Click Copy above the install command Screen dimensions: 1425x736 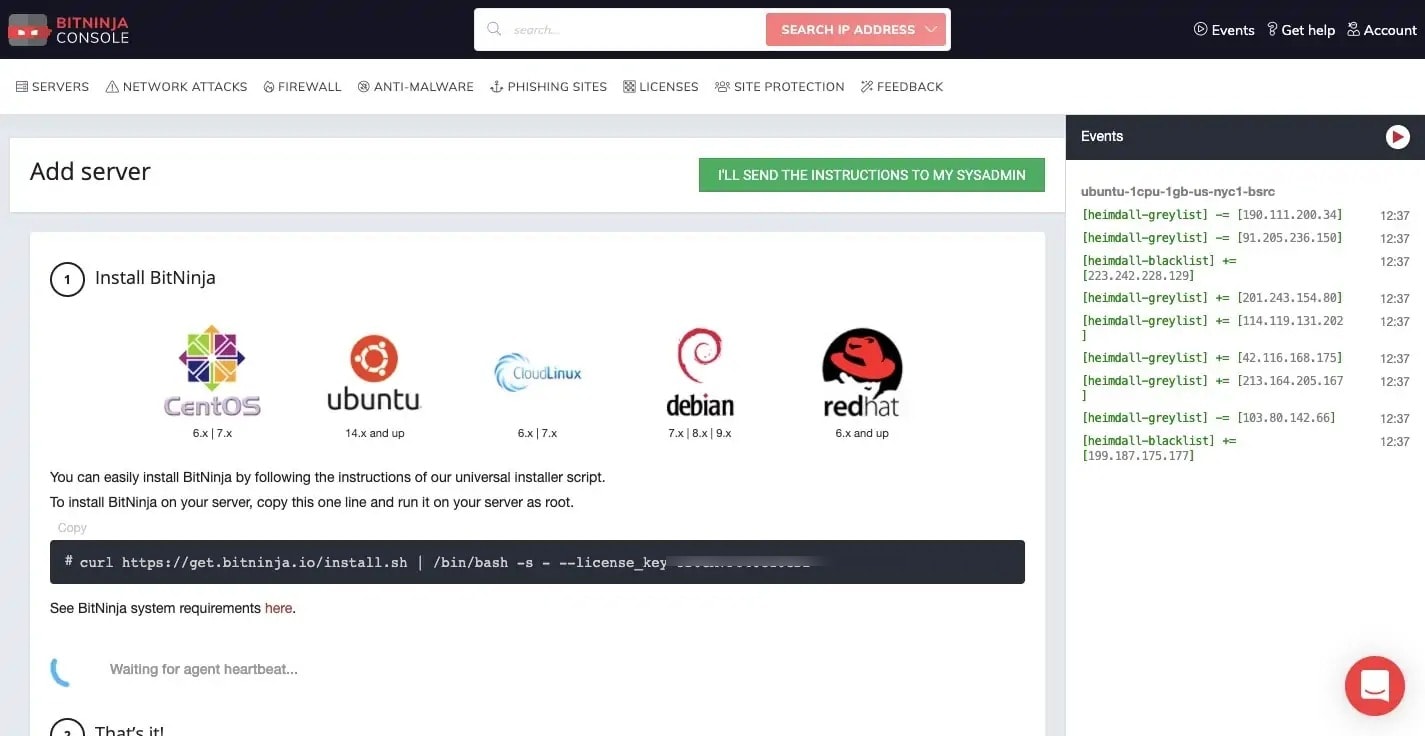(x=72, y=528)
